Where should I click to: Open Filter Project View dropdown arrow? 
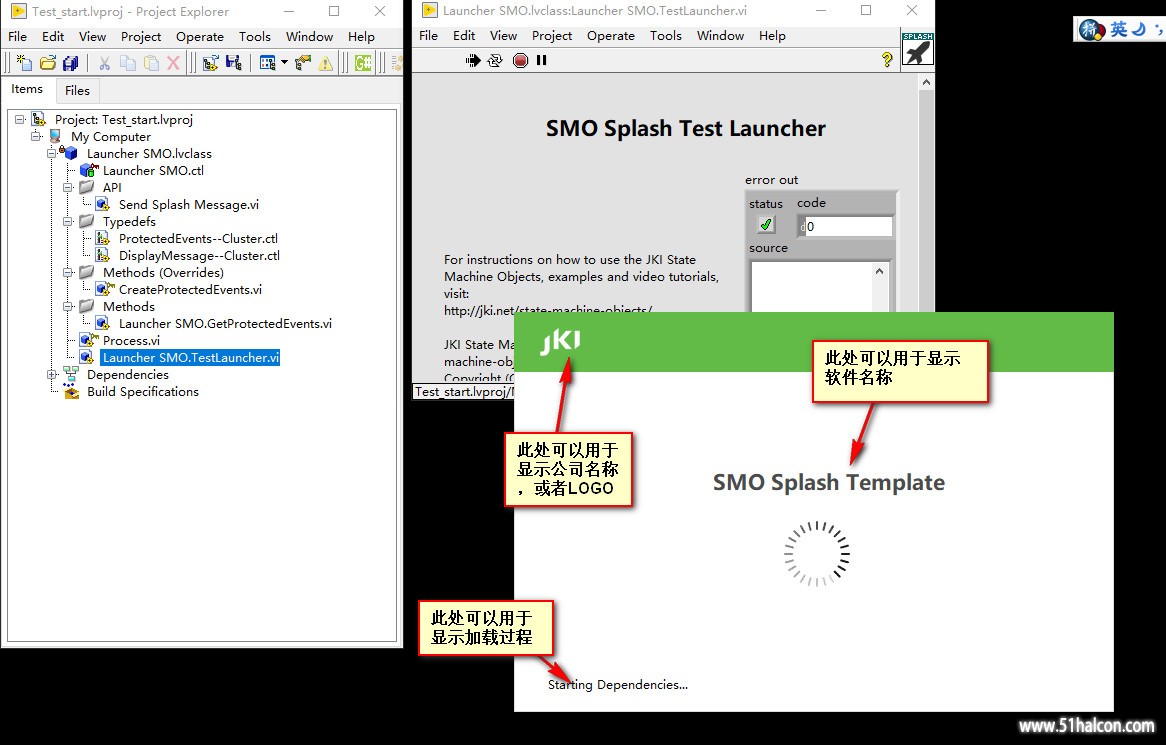(x=284, y=63)
